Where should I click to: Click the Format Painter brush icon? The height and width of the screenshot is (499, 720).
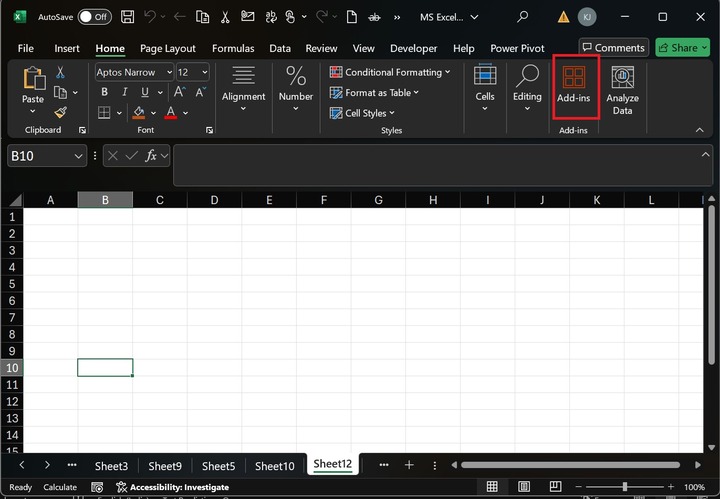click(x=60, y=113)
